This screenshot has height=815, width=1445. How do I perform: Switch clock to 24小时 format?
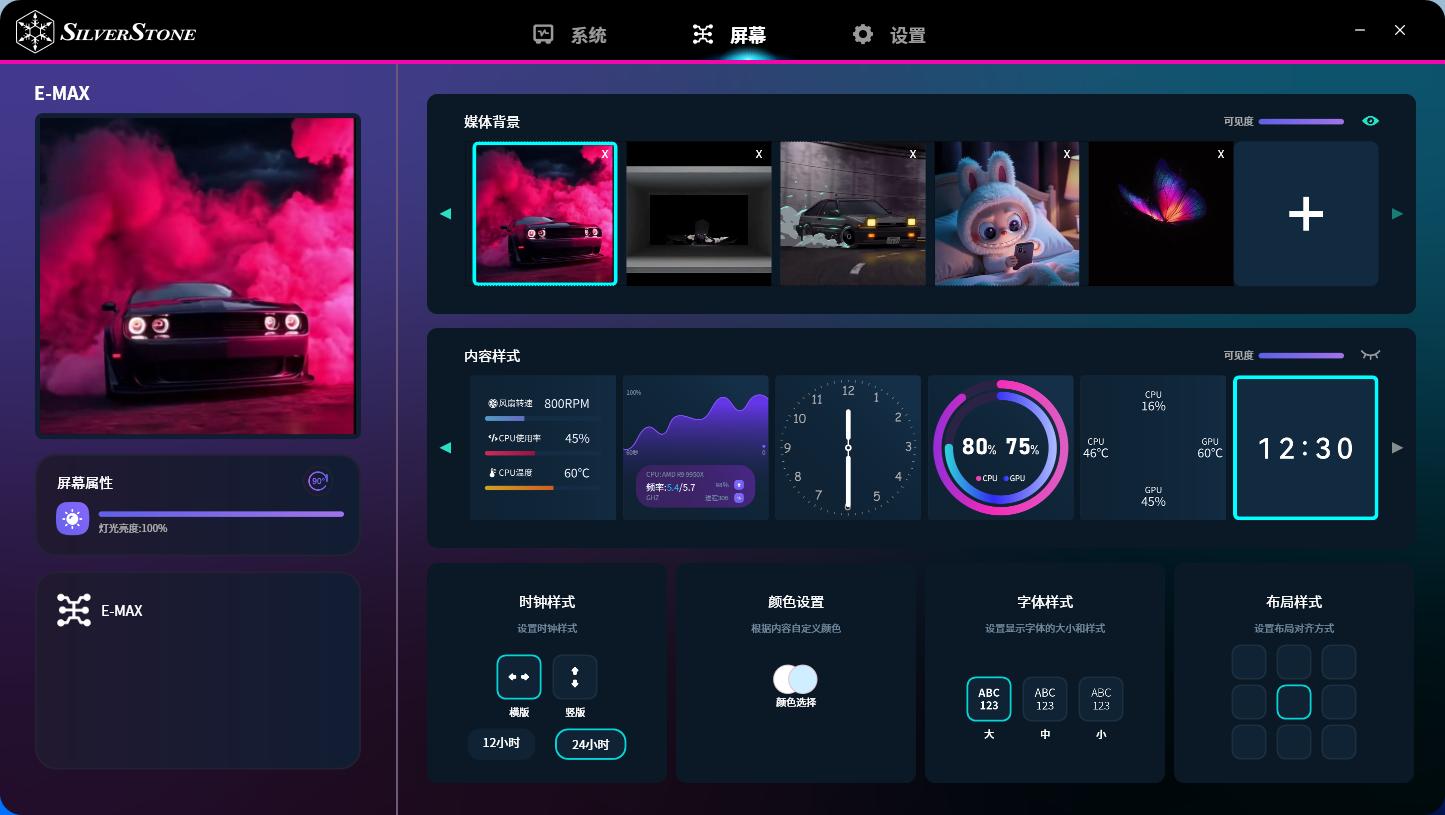590,744
